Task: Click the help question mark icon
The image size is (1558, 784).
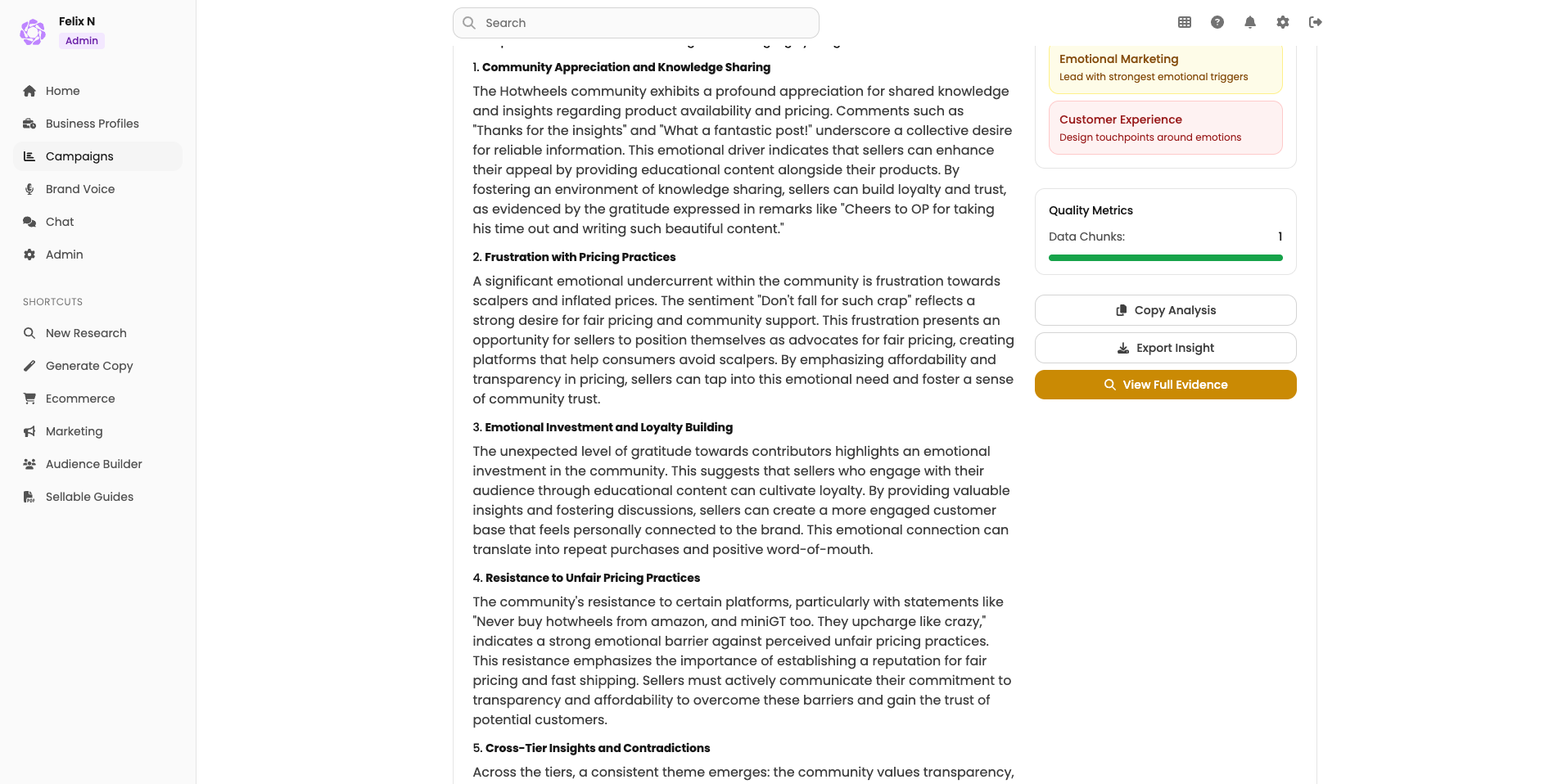Action: [x=1217, y=22]
